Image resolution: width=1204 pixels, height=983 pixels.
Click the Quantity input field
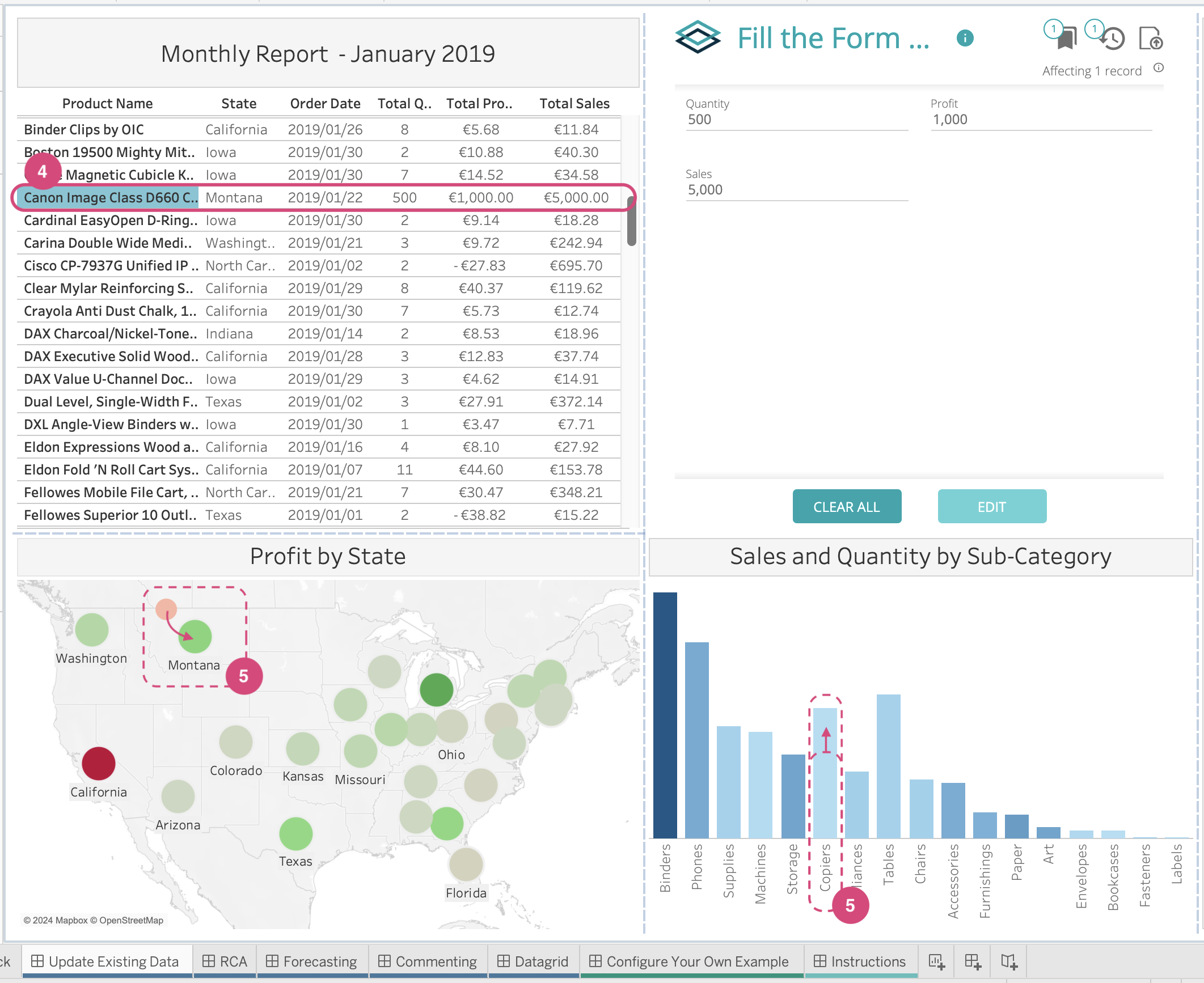(797, 120)
